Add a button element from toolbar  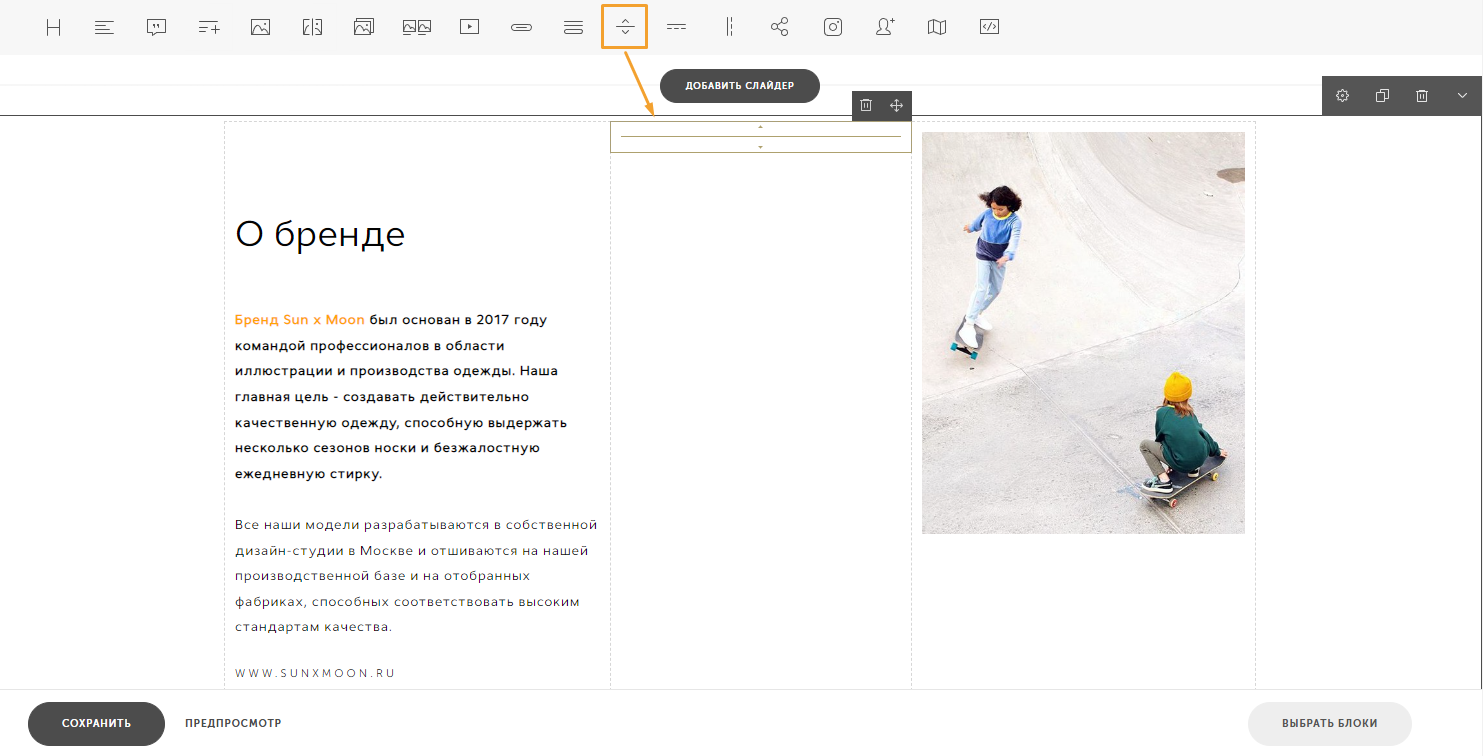click(521, 28)
